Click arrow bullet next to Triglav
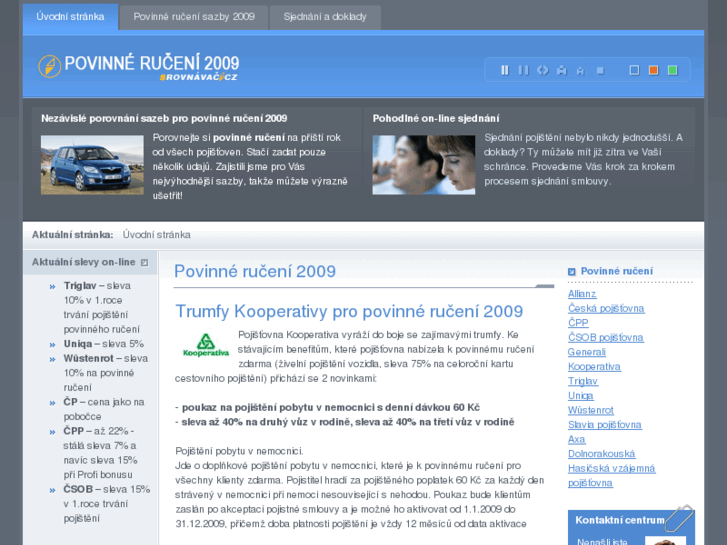Image resolution: width=727 pixels, height=545 pixels. pyautogui.click(x=52, y=287)
